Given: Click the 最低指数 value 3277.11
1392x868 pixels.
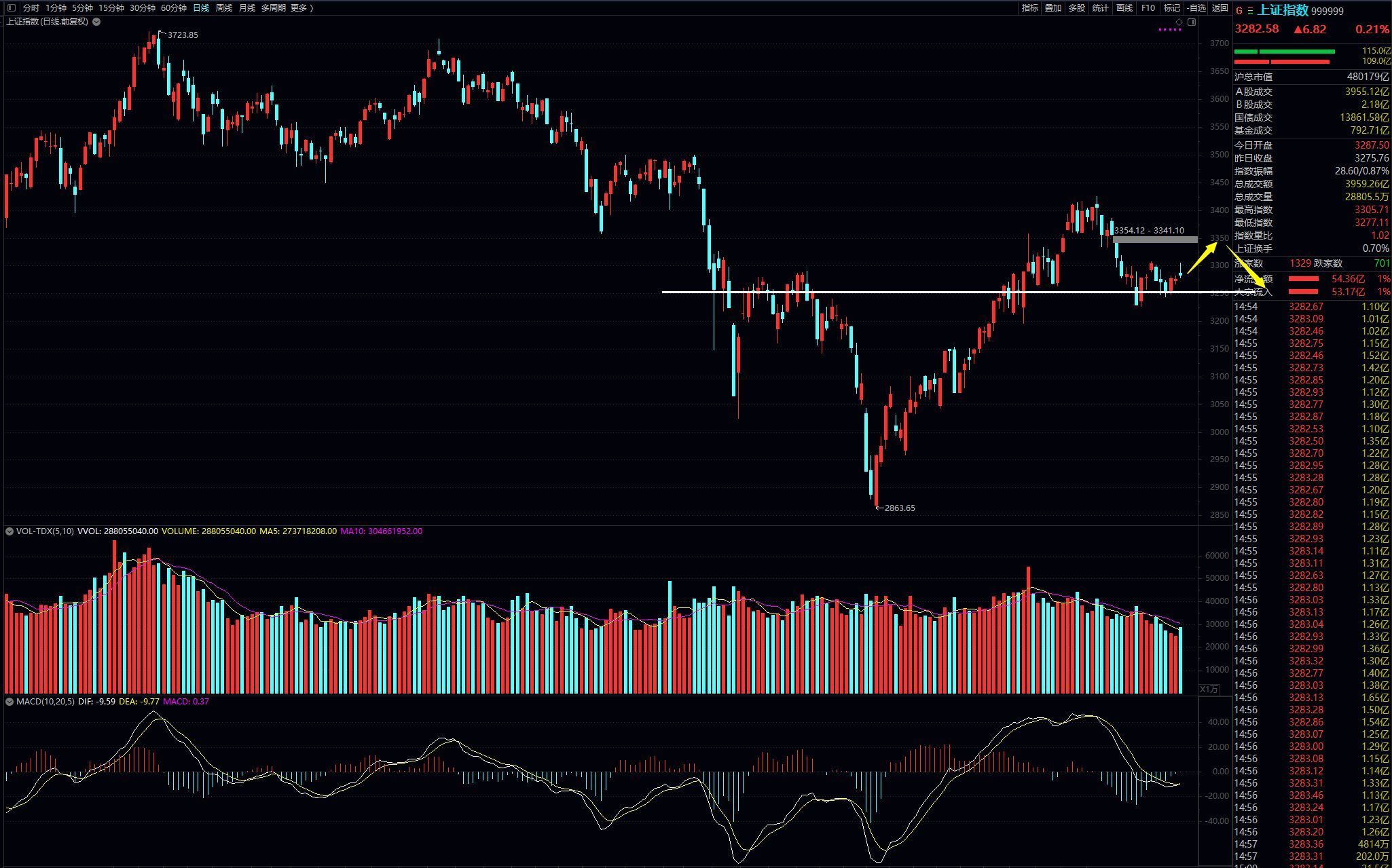Looking at the screenshot, I should [1372, 223].
